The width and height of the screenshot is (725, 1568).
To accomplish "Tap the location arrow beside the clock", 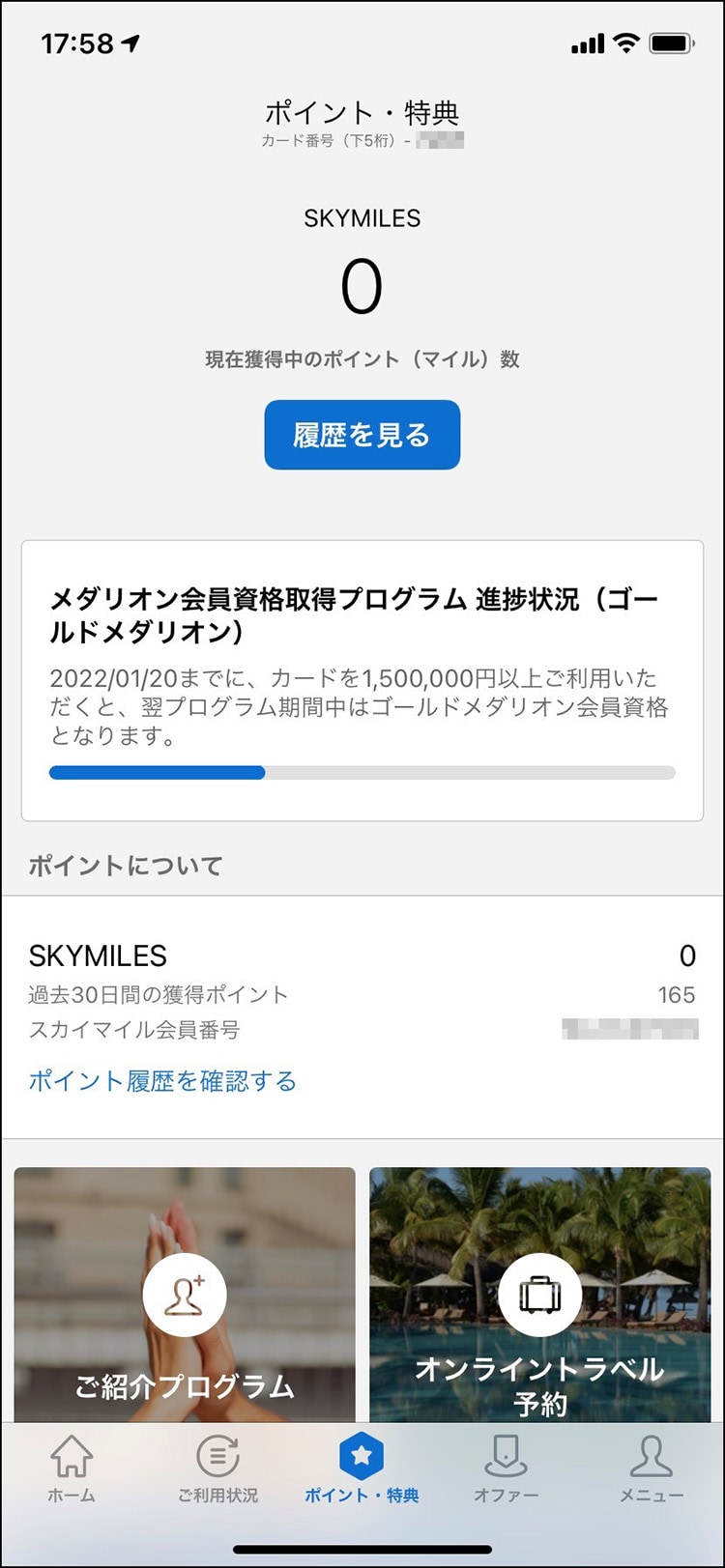I will [130, 43].
